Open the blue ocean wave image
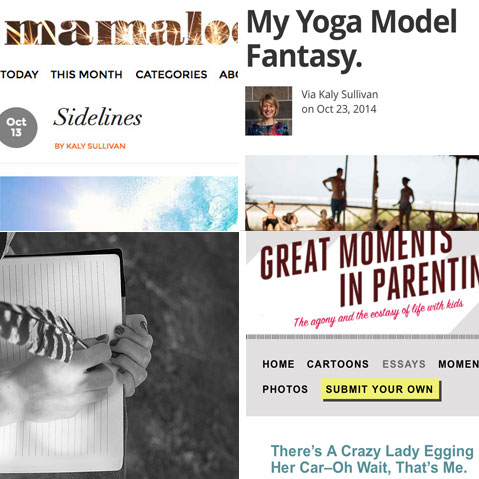Image resolution: width=479 pixels, height=479 pixels. (119, 203)
